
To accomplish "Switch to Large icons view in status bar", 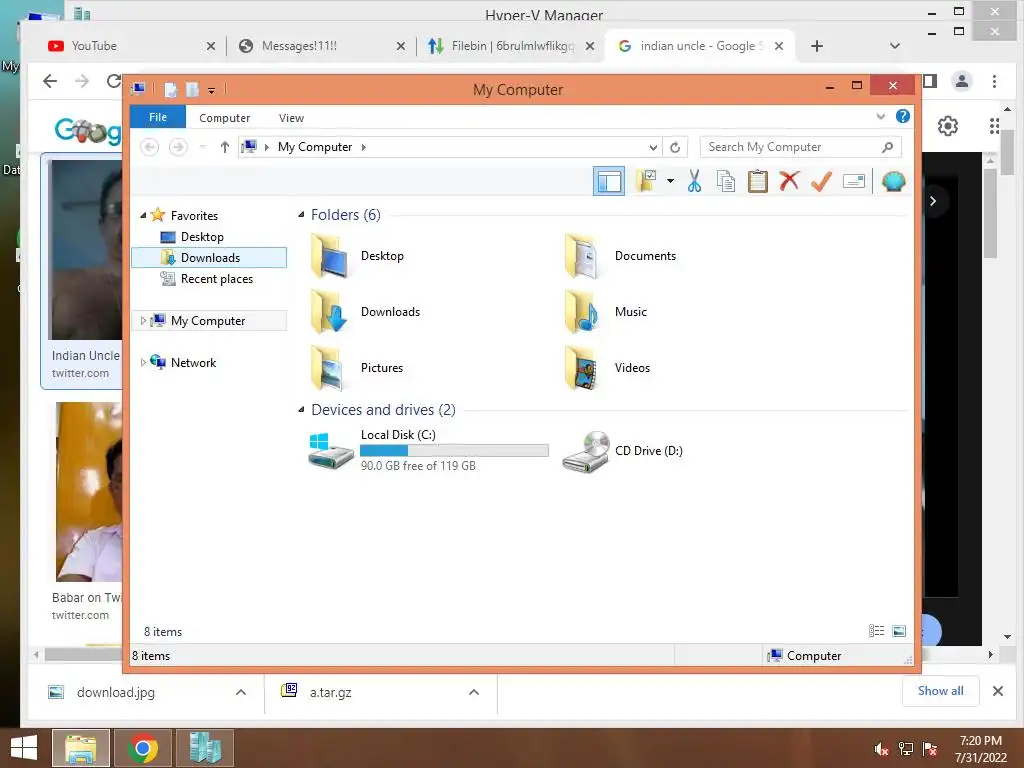I will pos(899,631).
